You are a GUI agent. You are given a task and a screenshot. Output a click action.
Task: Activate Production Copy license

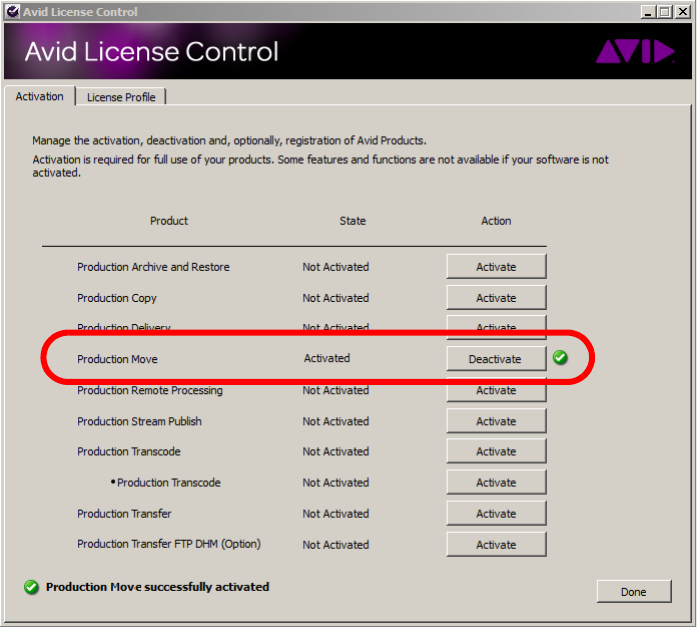[496, 298]
